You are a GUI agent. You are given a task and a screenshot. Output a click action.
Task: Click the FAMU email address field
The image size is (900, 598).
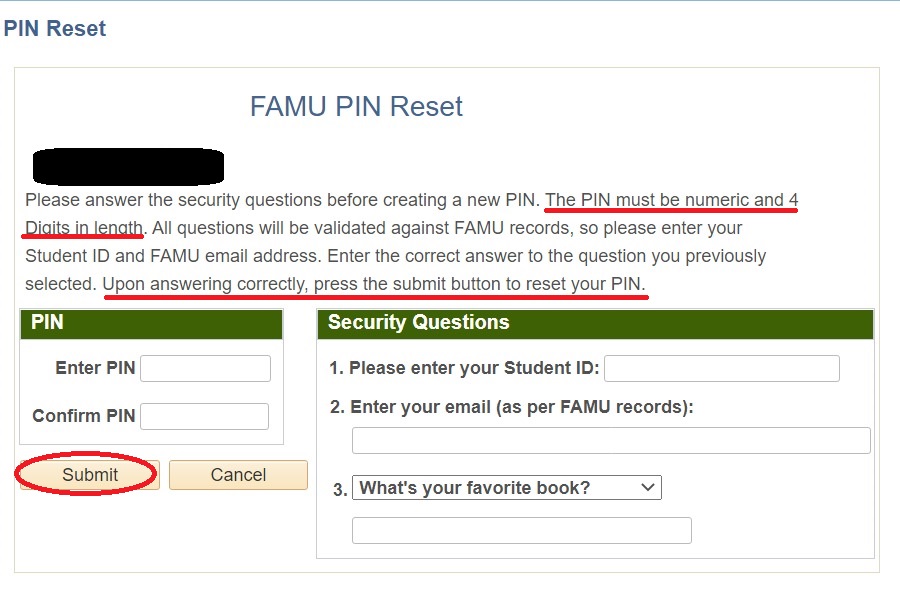pos(611,441)
